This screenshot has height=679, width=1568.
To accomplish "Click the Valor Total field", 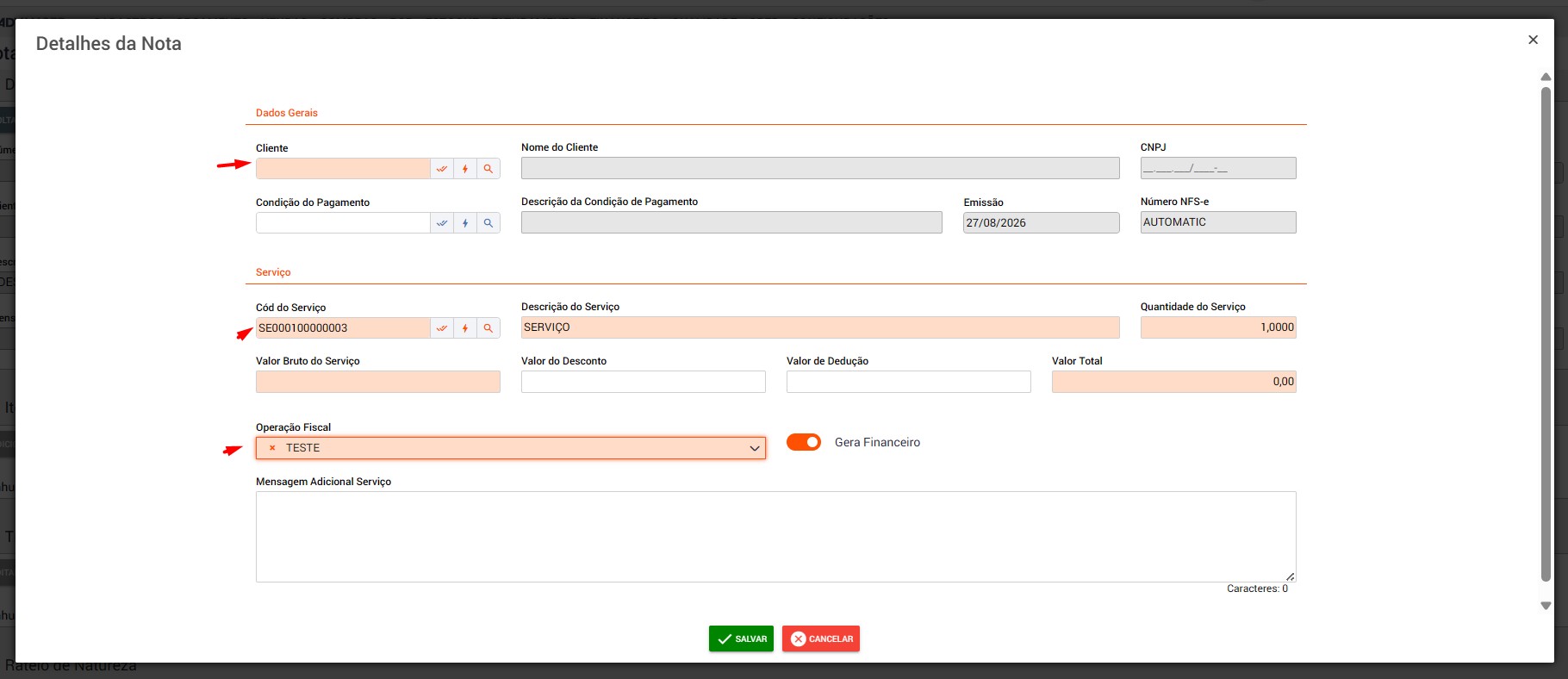I will coord(1173,382).
